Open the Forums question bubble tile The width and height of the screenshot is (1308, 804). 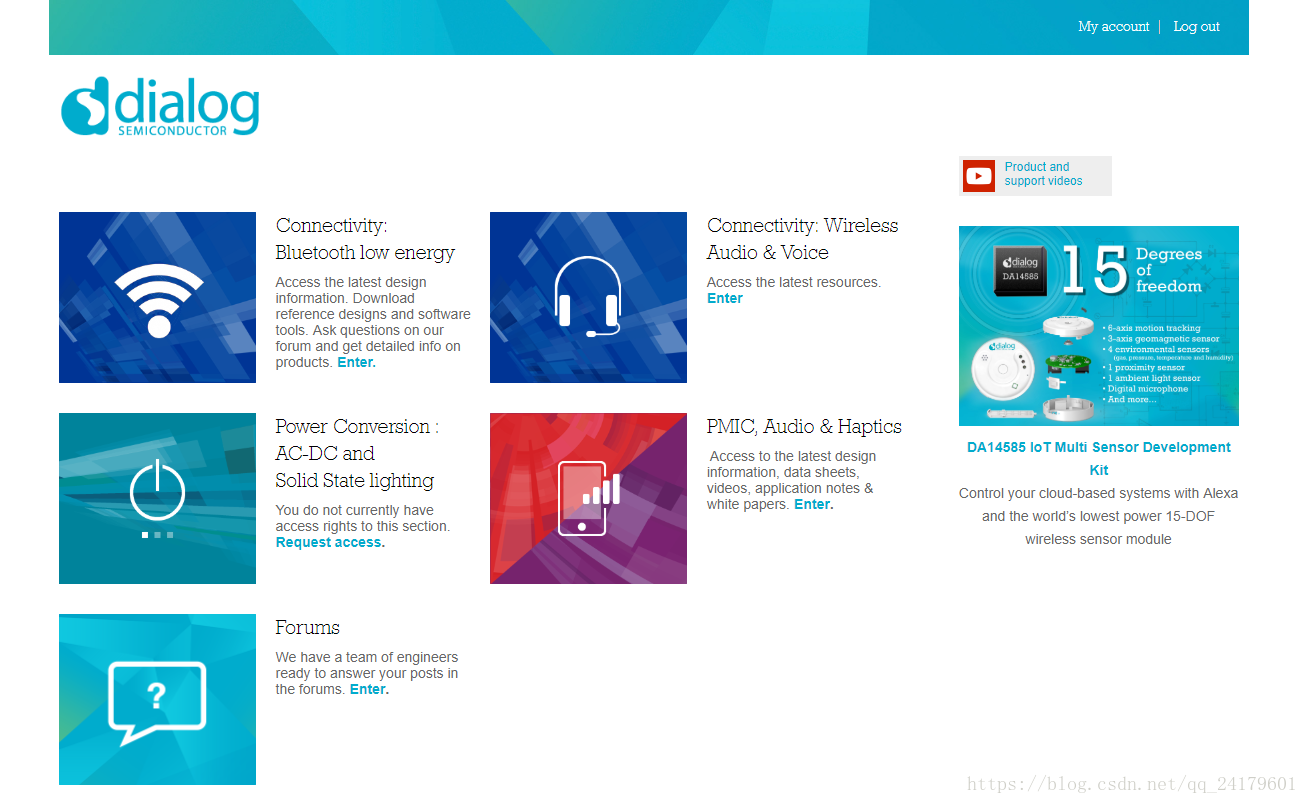point(157,699)
